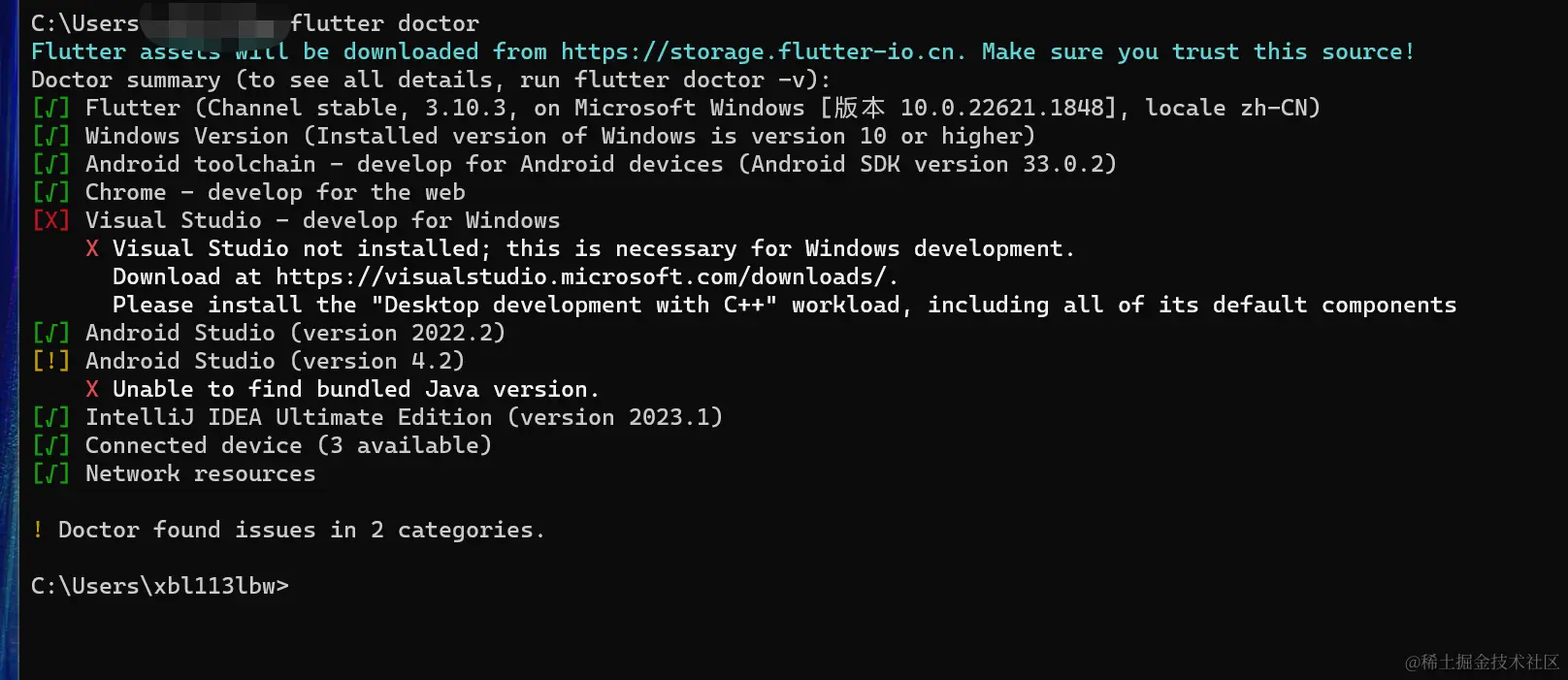Click the yellow exclamation before 'Doctor found issues'
The width and height of the screenshot is (1568, 680).
pyautogui.click(x=38, y=530)
